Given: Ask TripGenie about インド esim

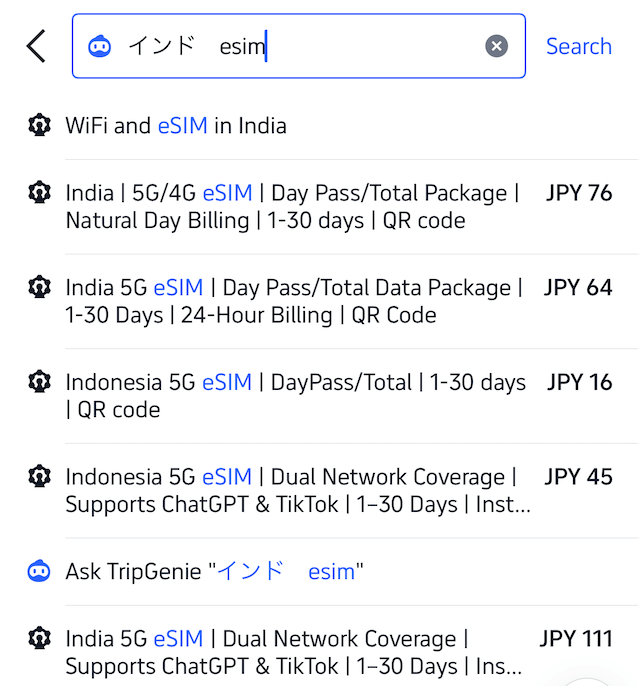Looking at the screenshot, I should pos(214,572).
